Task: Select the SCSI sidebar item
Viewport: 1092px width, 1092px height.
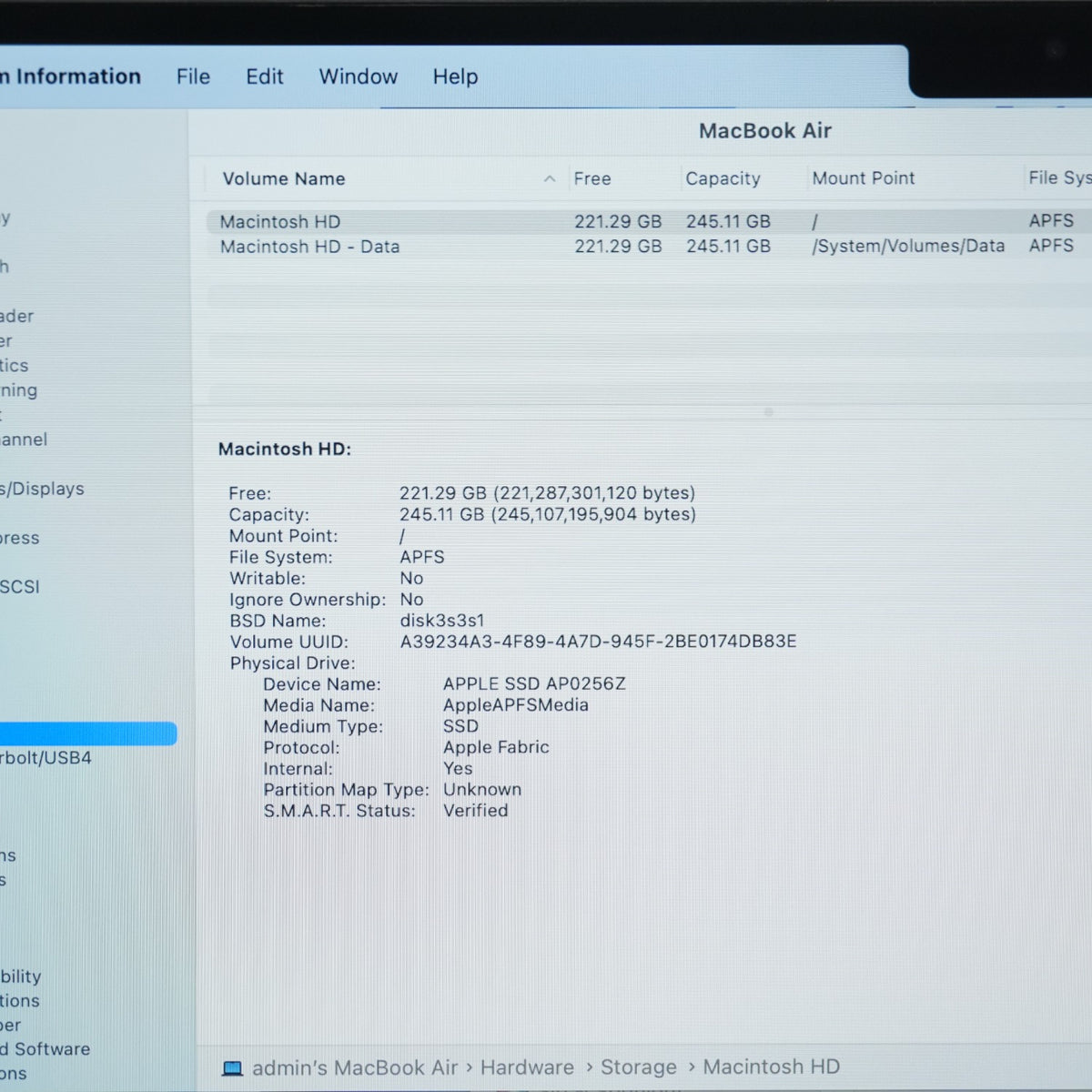Action: click(20, 587)
